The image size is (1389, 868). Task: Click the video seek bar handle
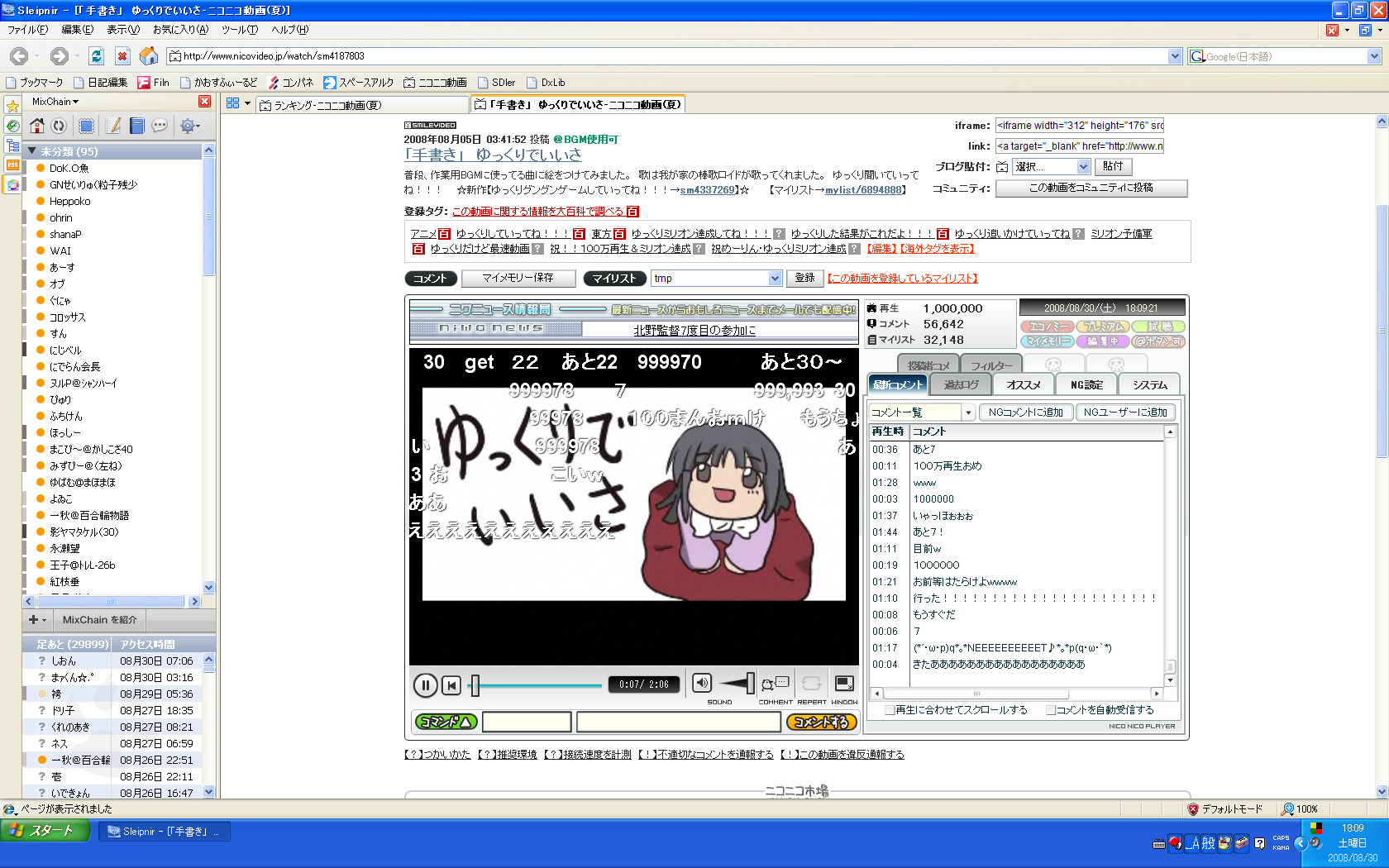click(x=475, y=684)
